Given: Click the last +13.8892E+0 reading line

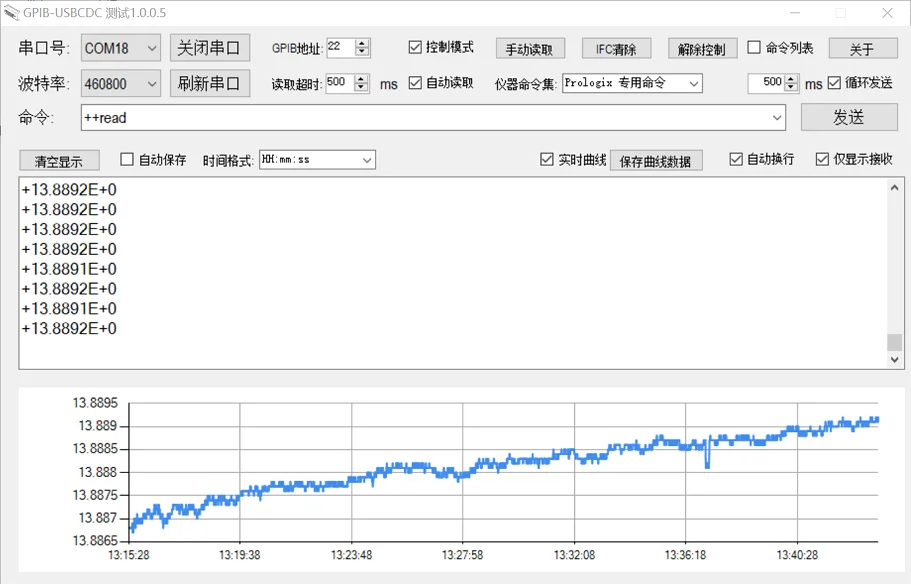Looking at the screenshot, I should tap(69, 329).
